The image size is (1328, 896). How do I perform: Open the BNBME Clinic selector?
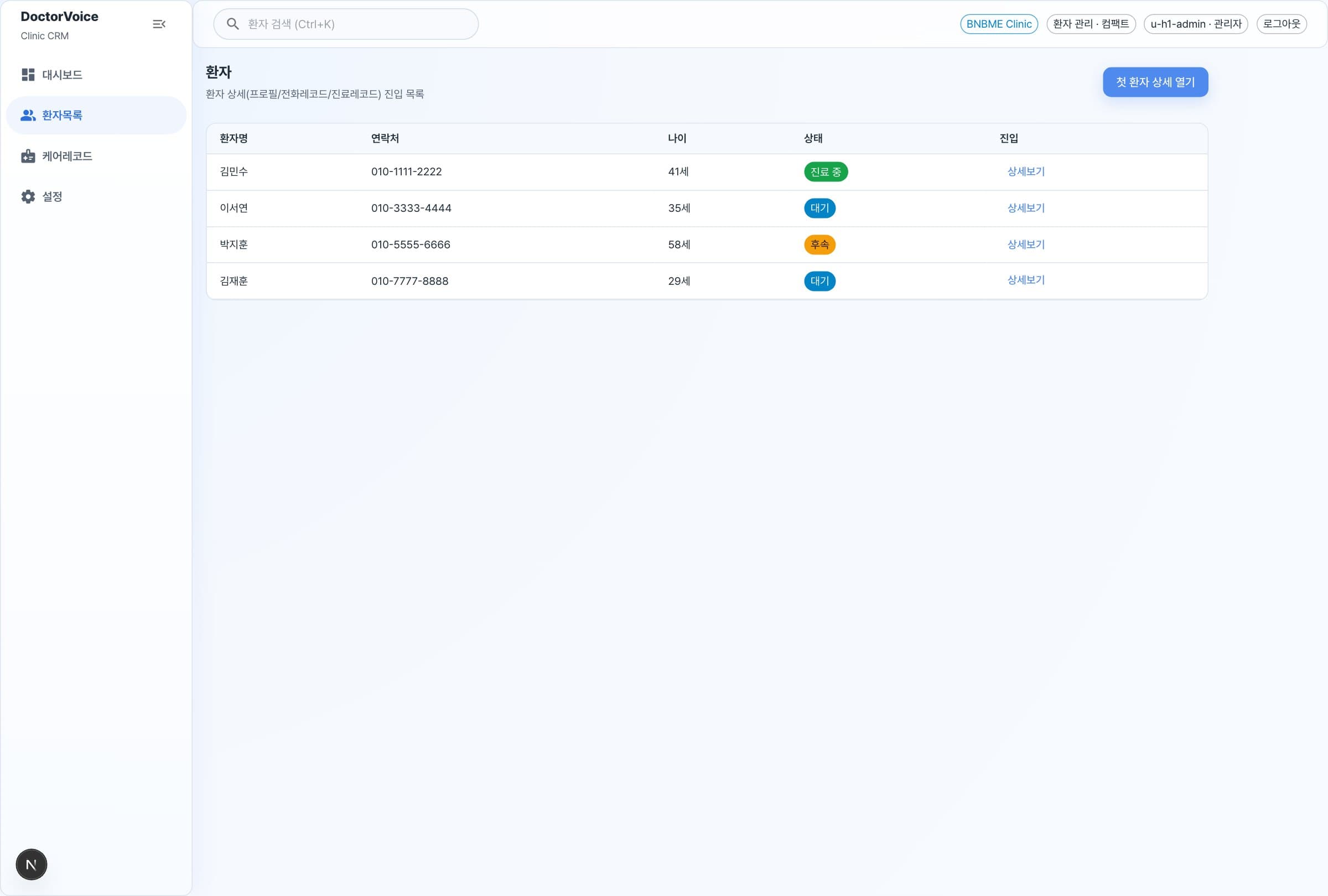tap(998, 23)
